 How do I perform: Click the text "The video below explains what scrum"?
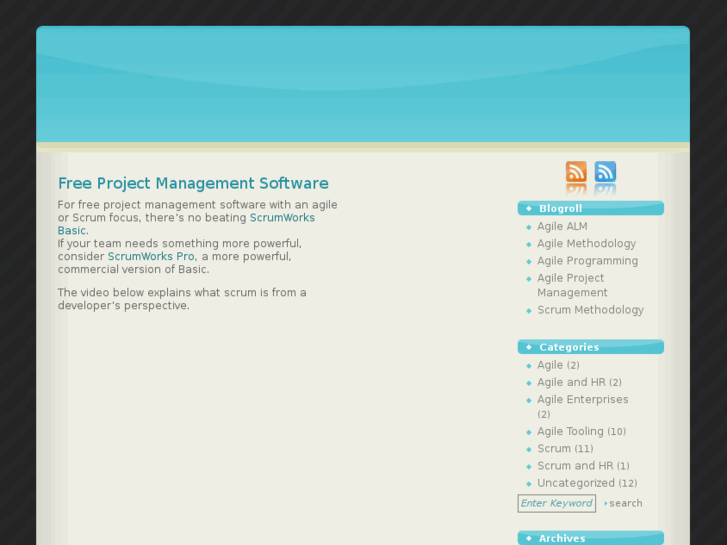coord(157,293)
